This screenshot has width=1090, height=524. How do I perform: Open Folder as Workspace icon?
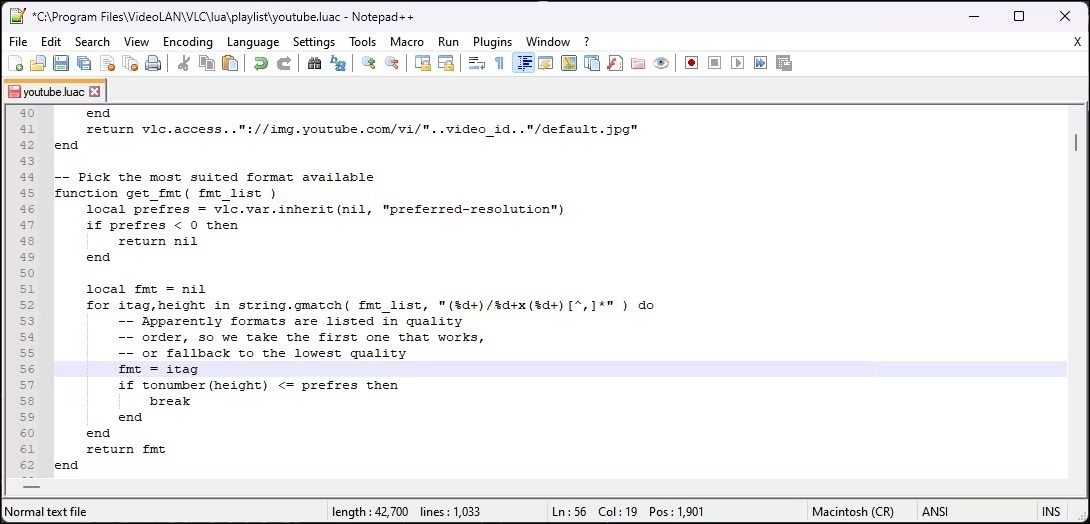click(x=637, y=63)
